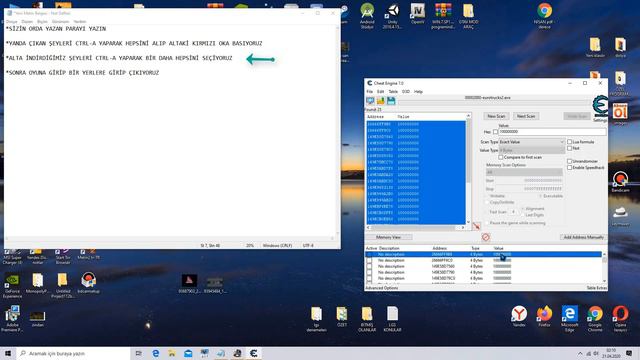Open File Explorer from the taskbar
This screenshot has width=640, height=360.
172,353
